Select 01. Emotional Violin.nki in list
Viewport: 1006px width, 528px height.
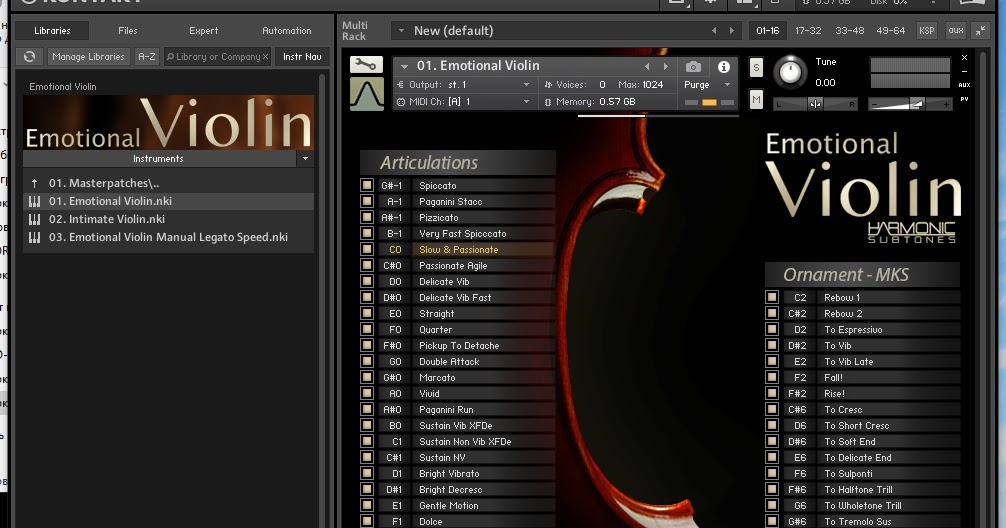point(168,201)
